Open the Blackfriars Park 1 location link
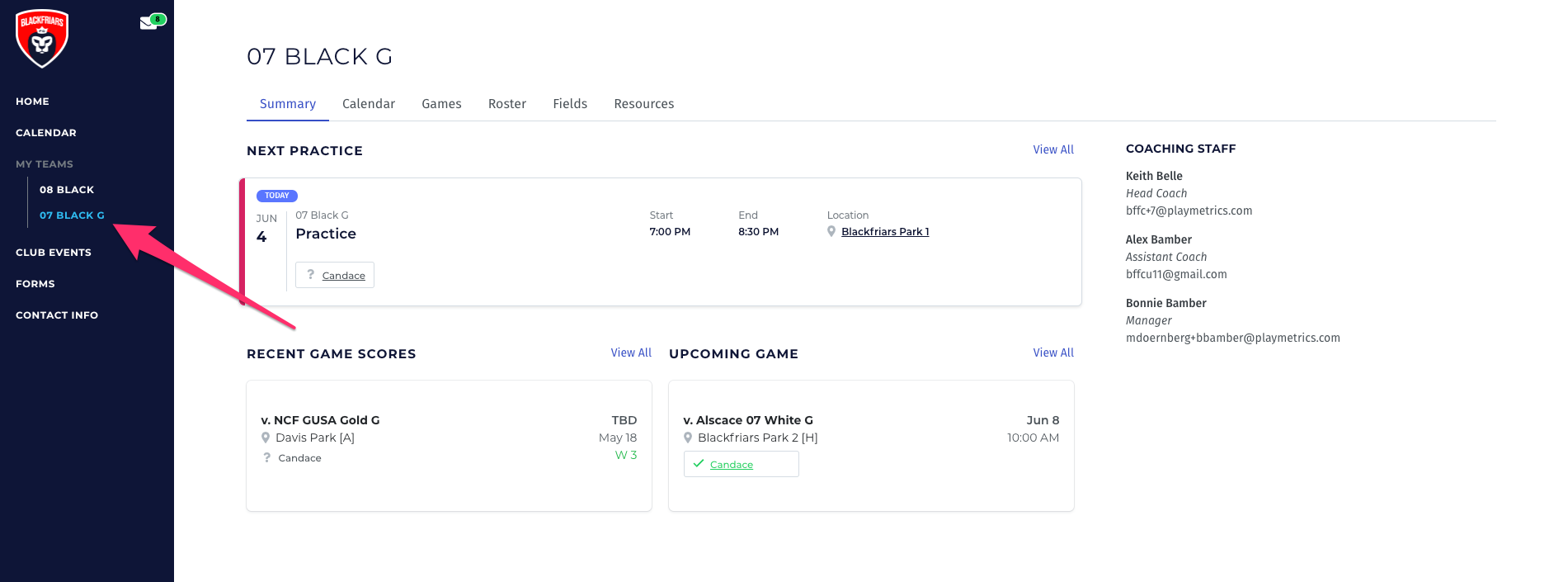This screenshot has width=1568, height=582. 885,232
